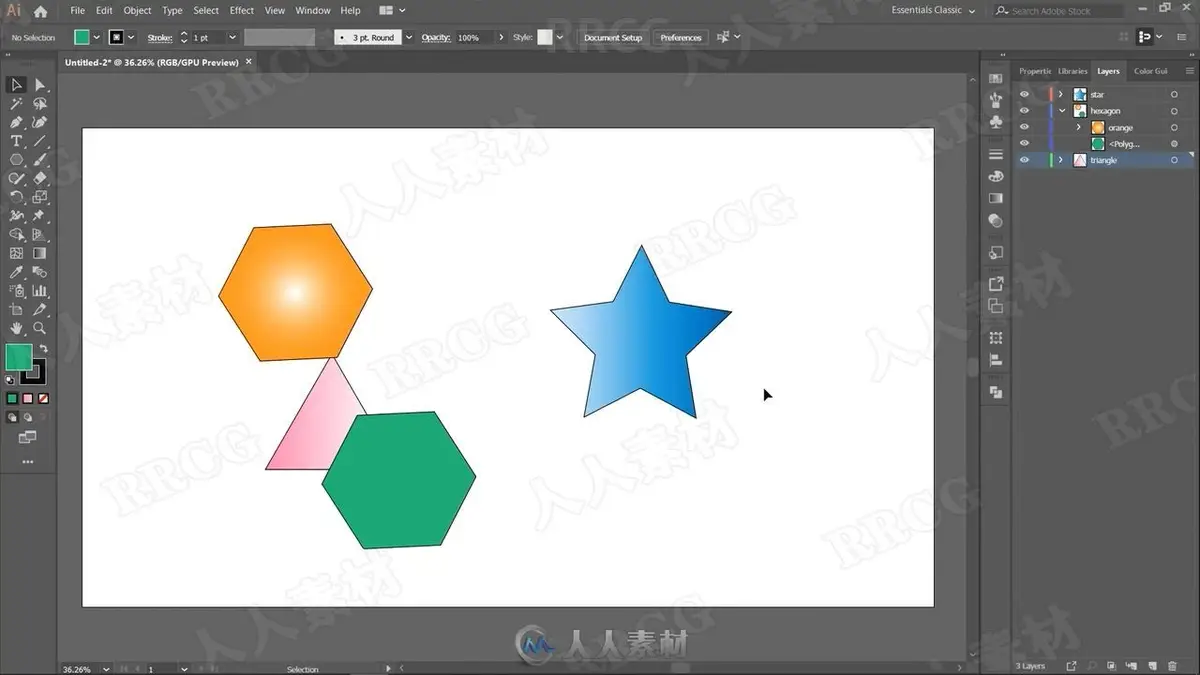Select the Selection tool (black arrow)
The width and height of the screenshot is (1200, 675).
pyautogui.click(x=17, y=85)
